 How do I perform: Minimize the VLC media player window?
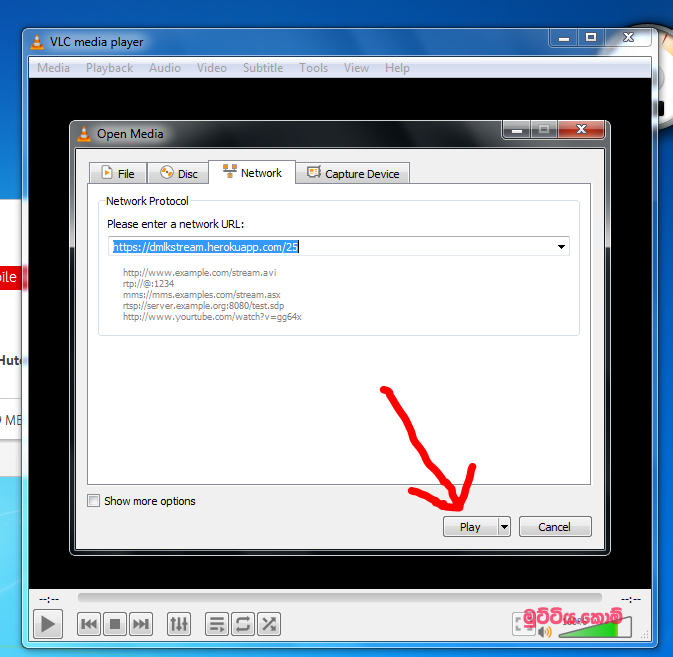click(x=564, y=37)
